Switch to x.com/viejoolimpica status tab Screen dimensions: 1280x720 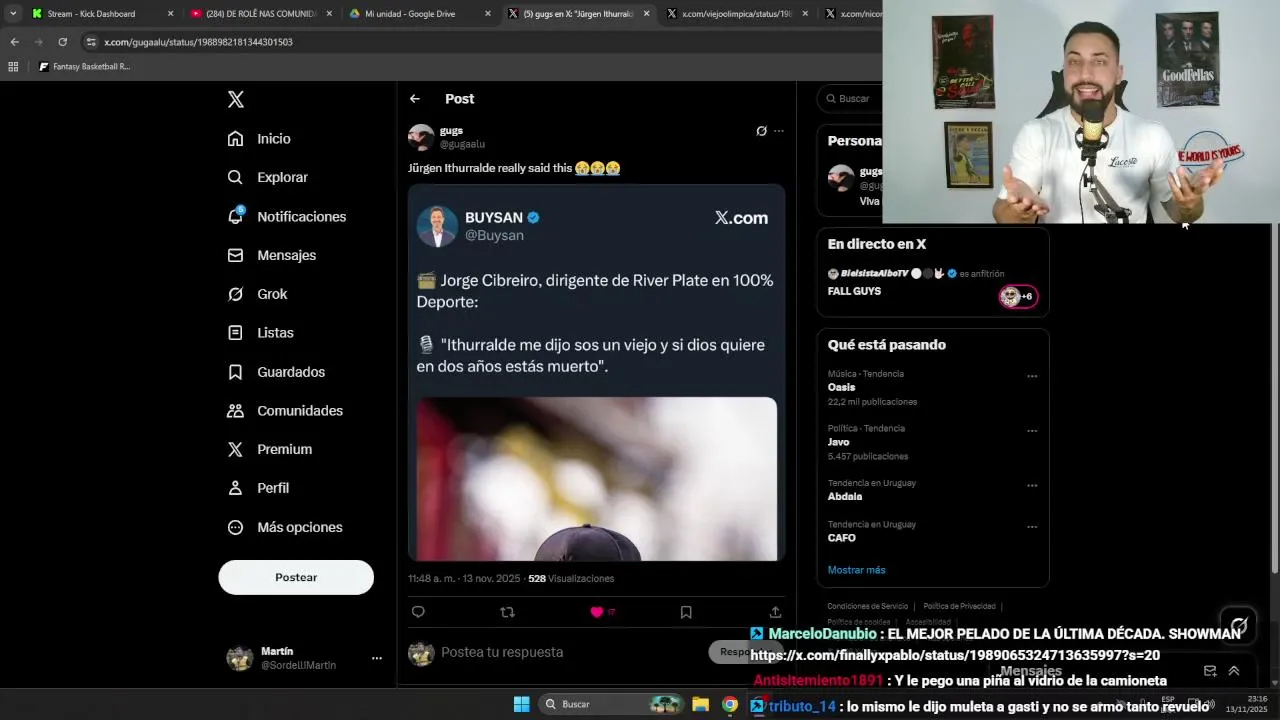738,14
